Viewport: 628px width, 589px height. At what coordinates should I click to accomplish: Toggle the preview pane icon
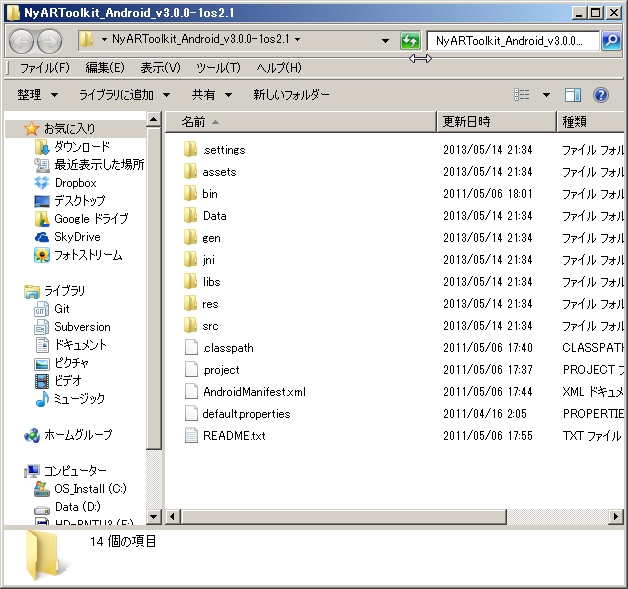(x=573, y=95)
